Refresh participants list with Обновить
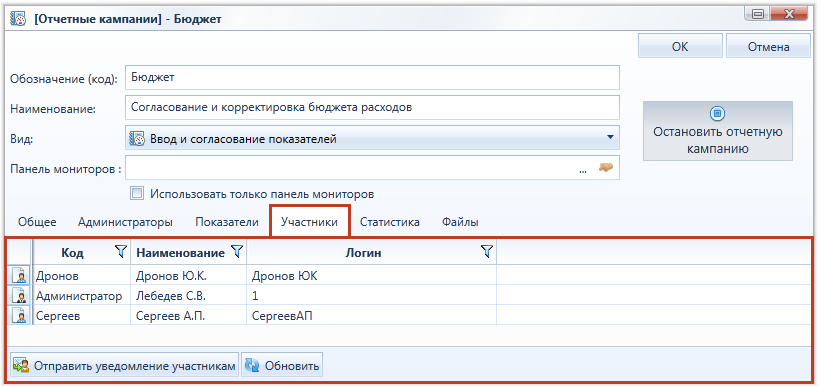 (x=282, y=366)
